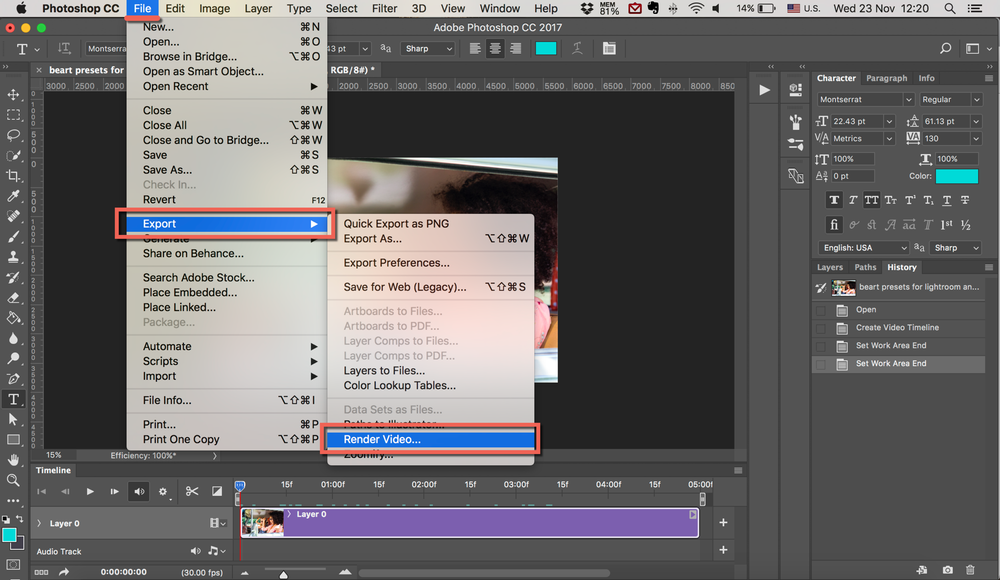
Task: Select the Path Selection tool
Action: tap(13, 419)
